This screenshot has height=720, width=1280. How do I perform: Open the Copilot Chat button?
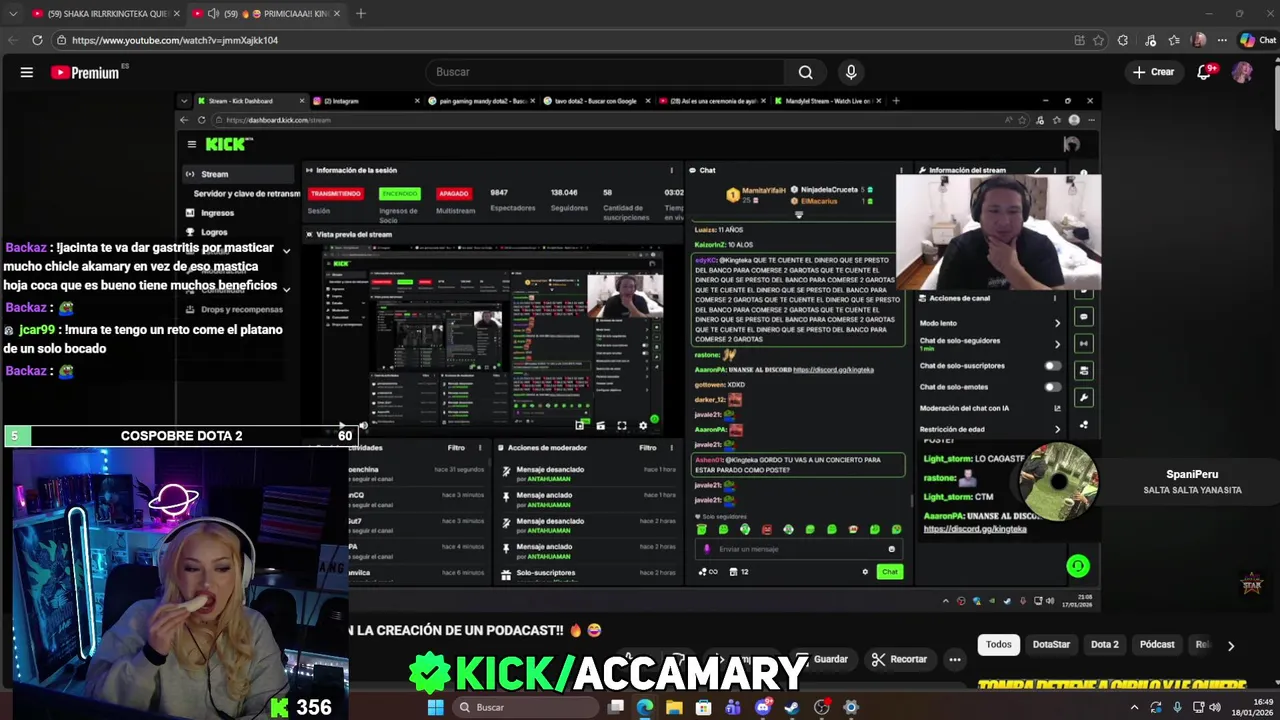point(1258,40)
